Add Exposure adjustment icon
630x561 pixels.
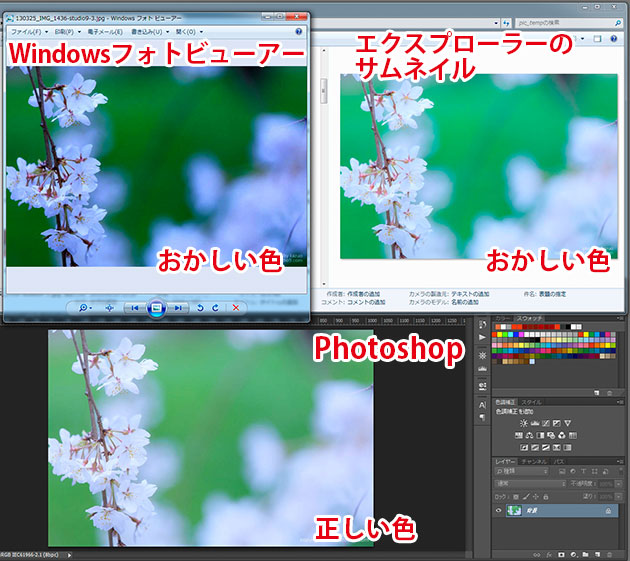[557, 424]
